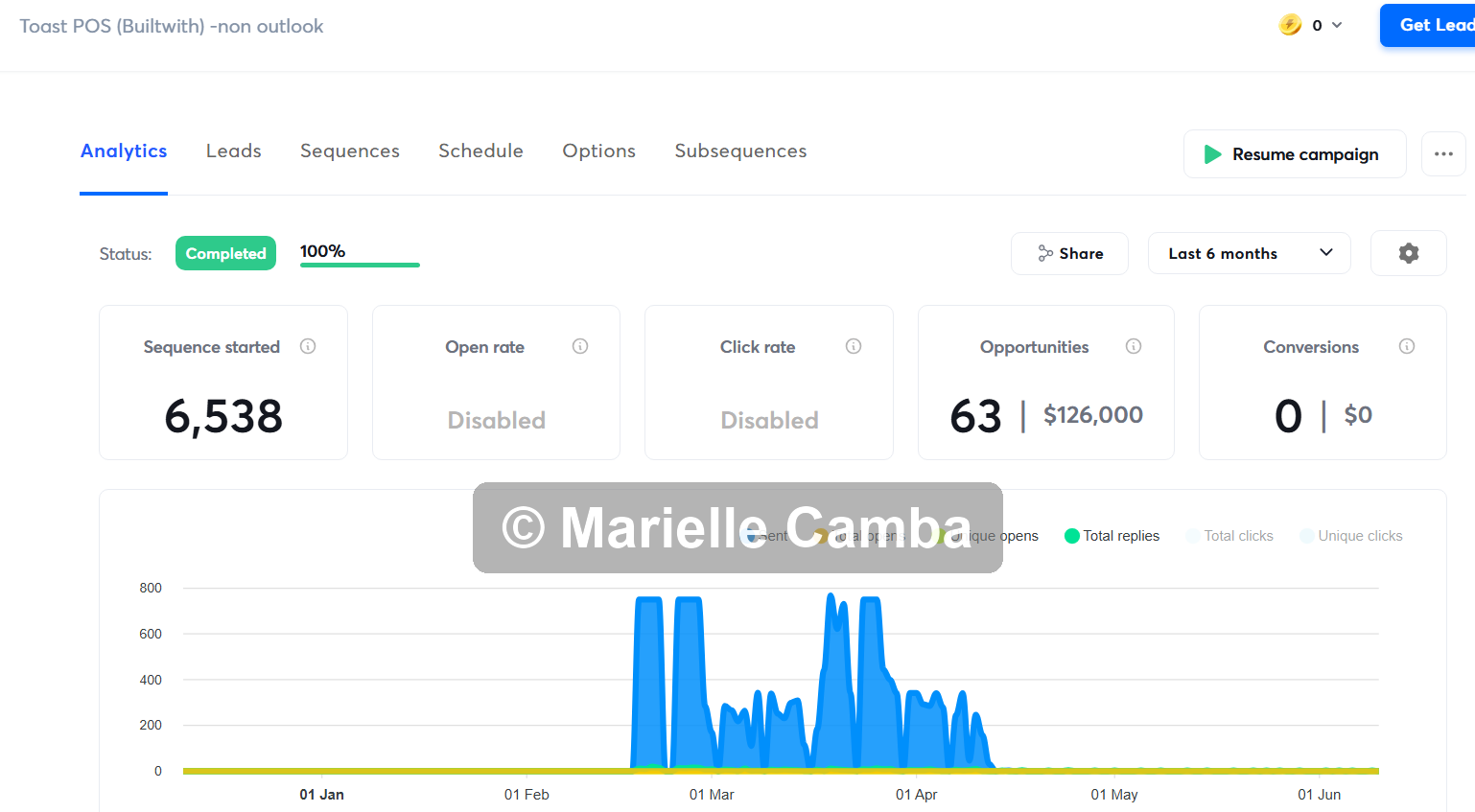Open the three-dot more options menu
The height and width of the screenshot is (812, 1475).
(x=1443, y=153)
